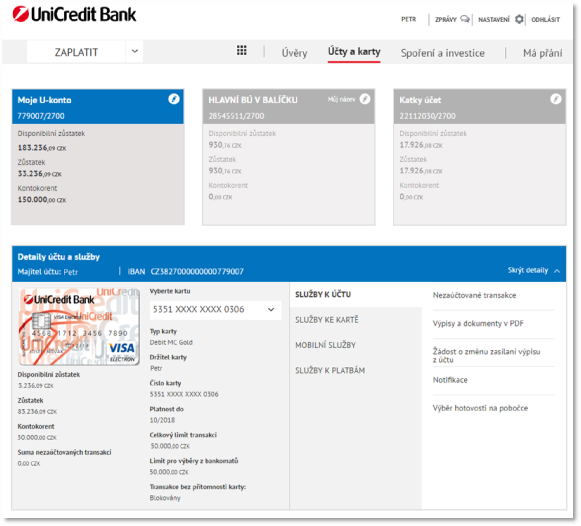Expand the Zaplatit dropdown arrow
The height and width of the screenshot is (526, 581).
click(x=135, y=51)
